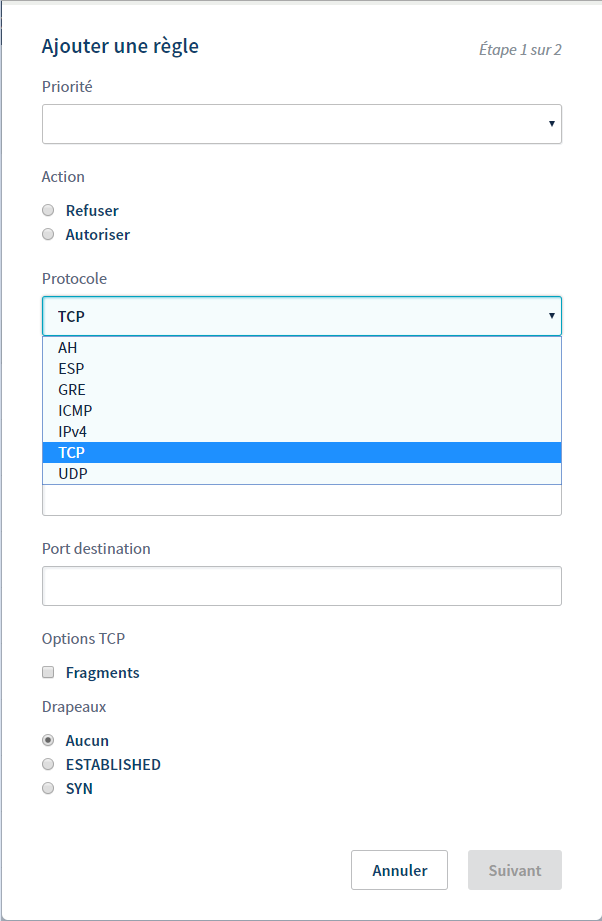Click the input field below protocol list

coord(302,500)
